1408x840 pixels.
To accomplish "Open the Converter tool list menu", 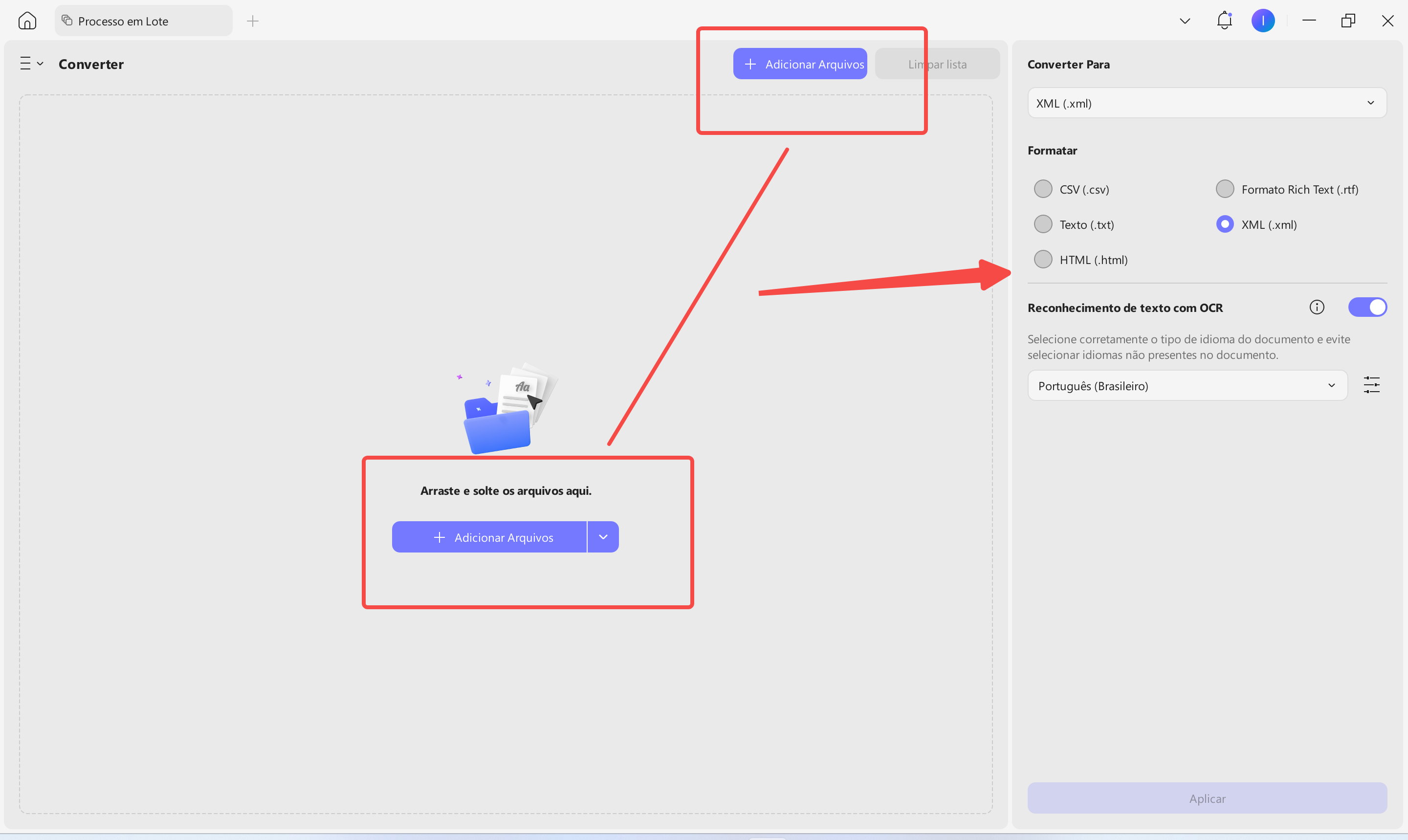I will [32, 64].
